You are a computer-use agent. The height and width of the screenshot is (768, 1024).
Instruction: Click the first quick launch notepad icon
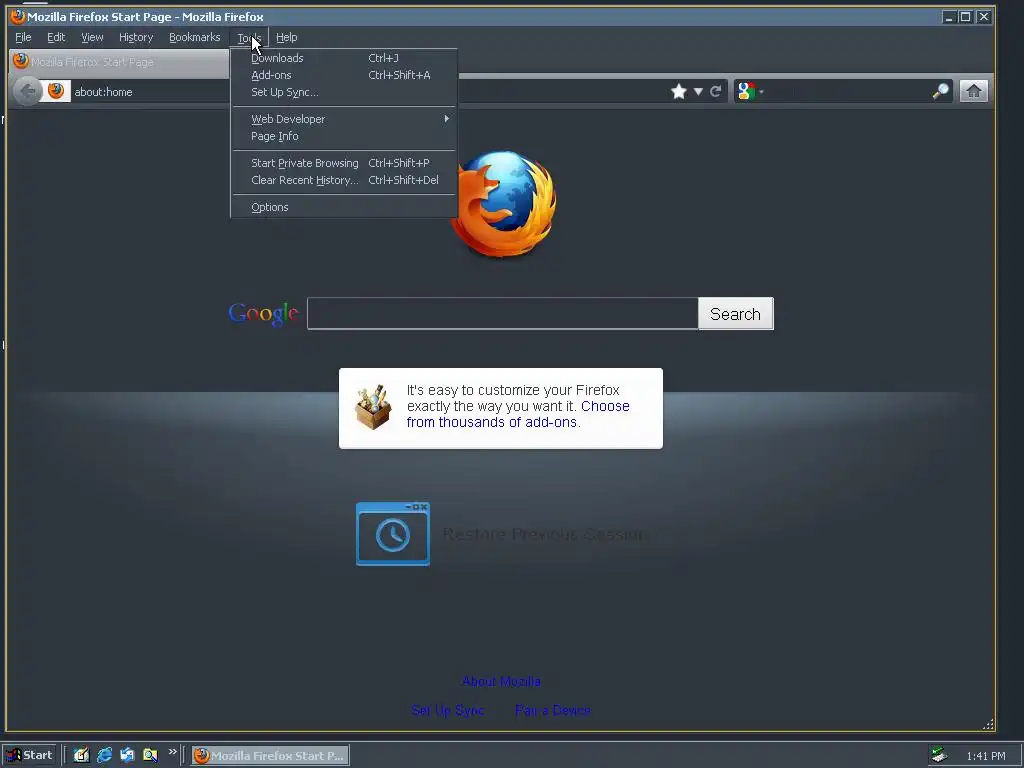click(81, 755)
